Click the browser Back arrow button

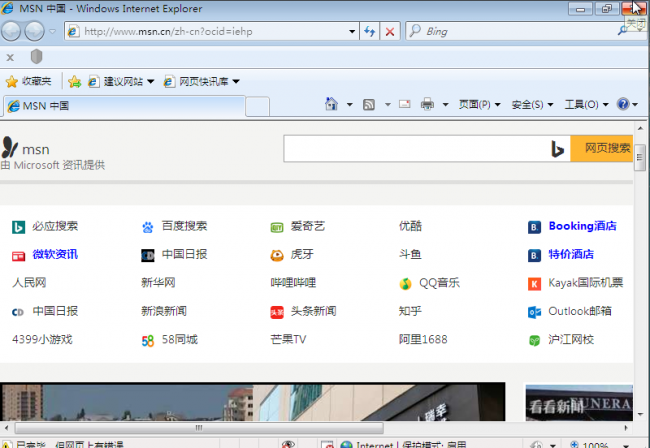tap(11, 31)
